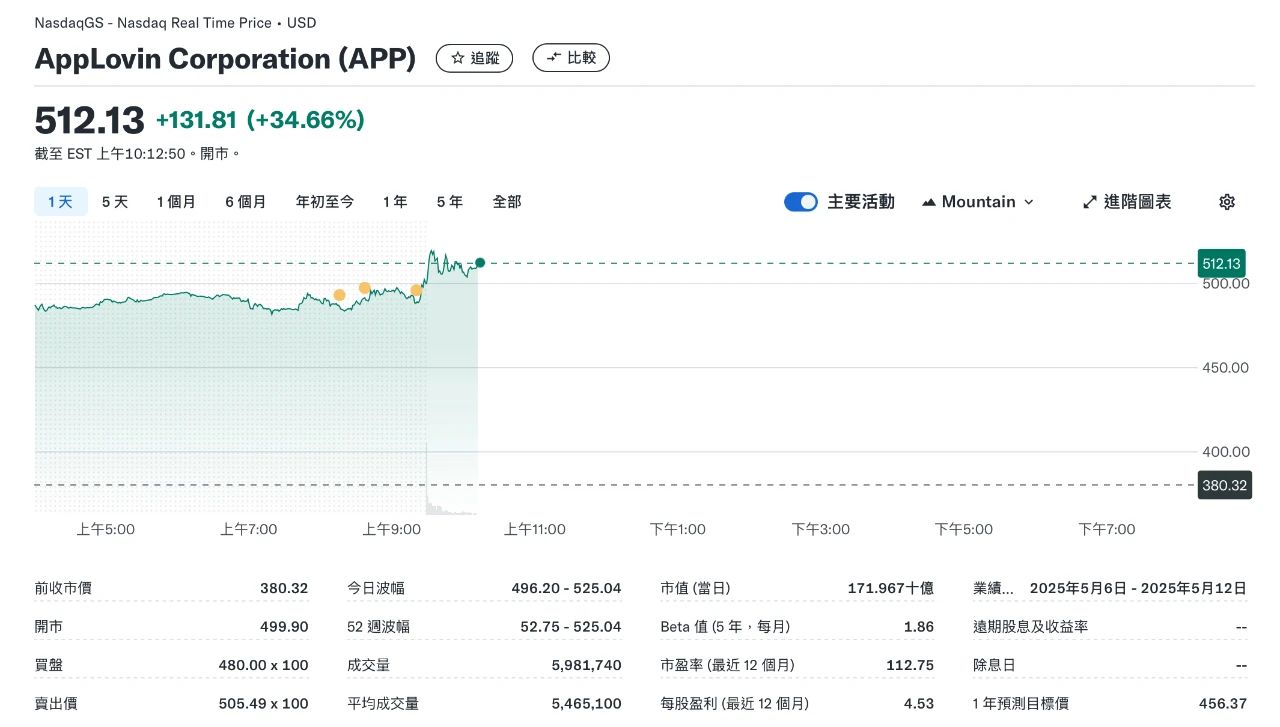Switch chart to 1年 range
The image size is (1280, 727).
click(x=395, y=202)
